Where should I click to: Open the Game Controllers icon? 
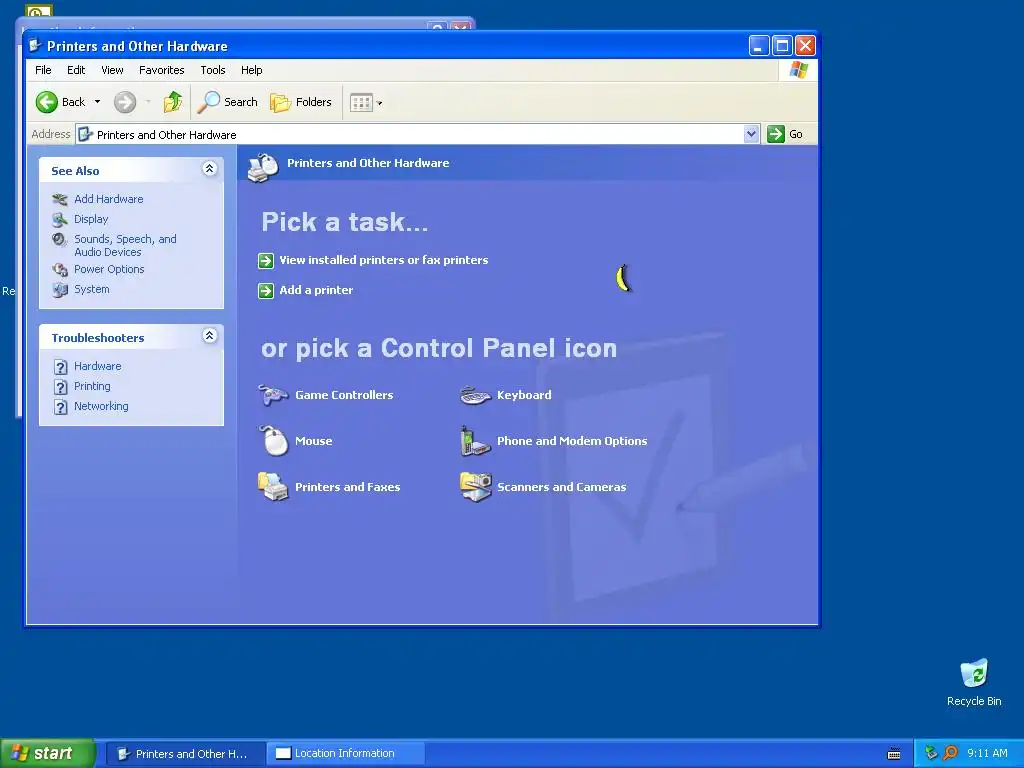point(272,395)
